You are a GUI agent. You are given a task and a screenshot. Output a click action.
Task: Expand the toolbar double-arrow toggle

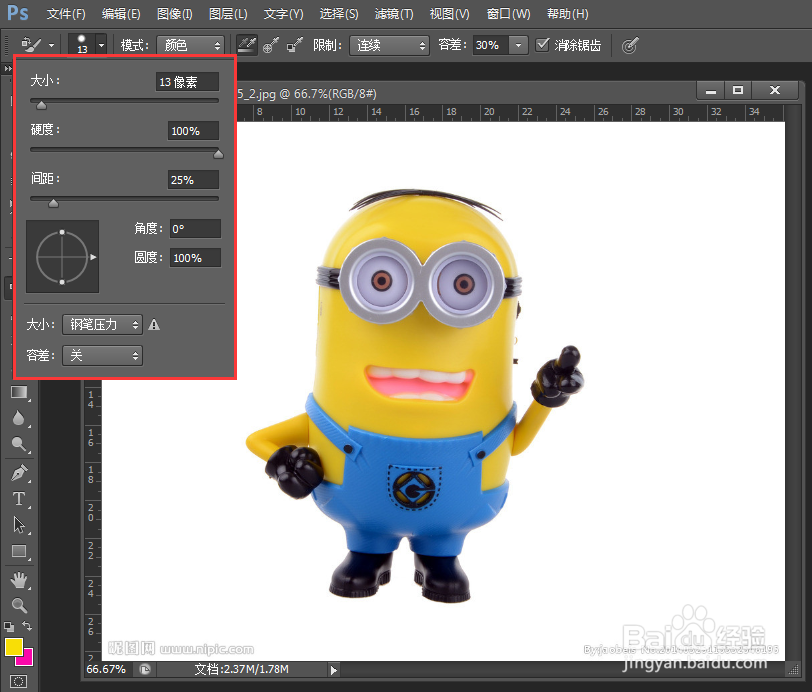(8, 68)
